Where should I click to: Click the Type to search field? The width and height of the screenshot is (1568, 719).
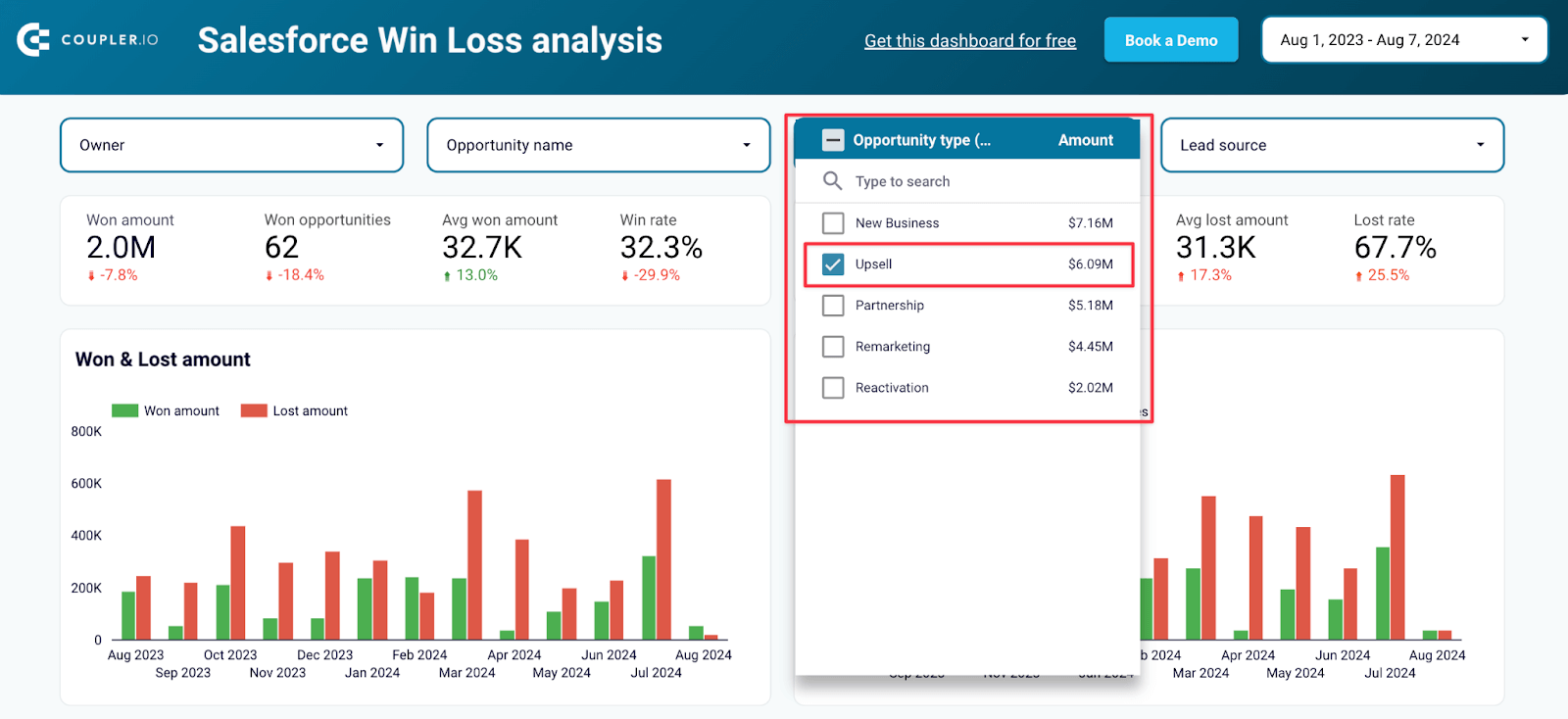point(967,181)
